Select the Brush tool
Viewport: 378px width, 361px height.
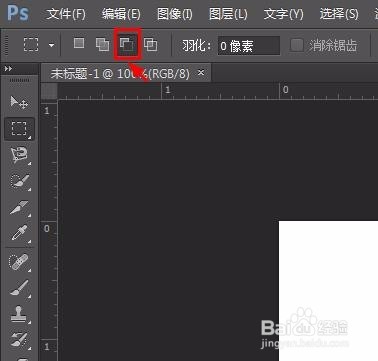click(x=19, y=288)
